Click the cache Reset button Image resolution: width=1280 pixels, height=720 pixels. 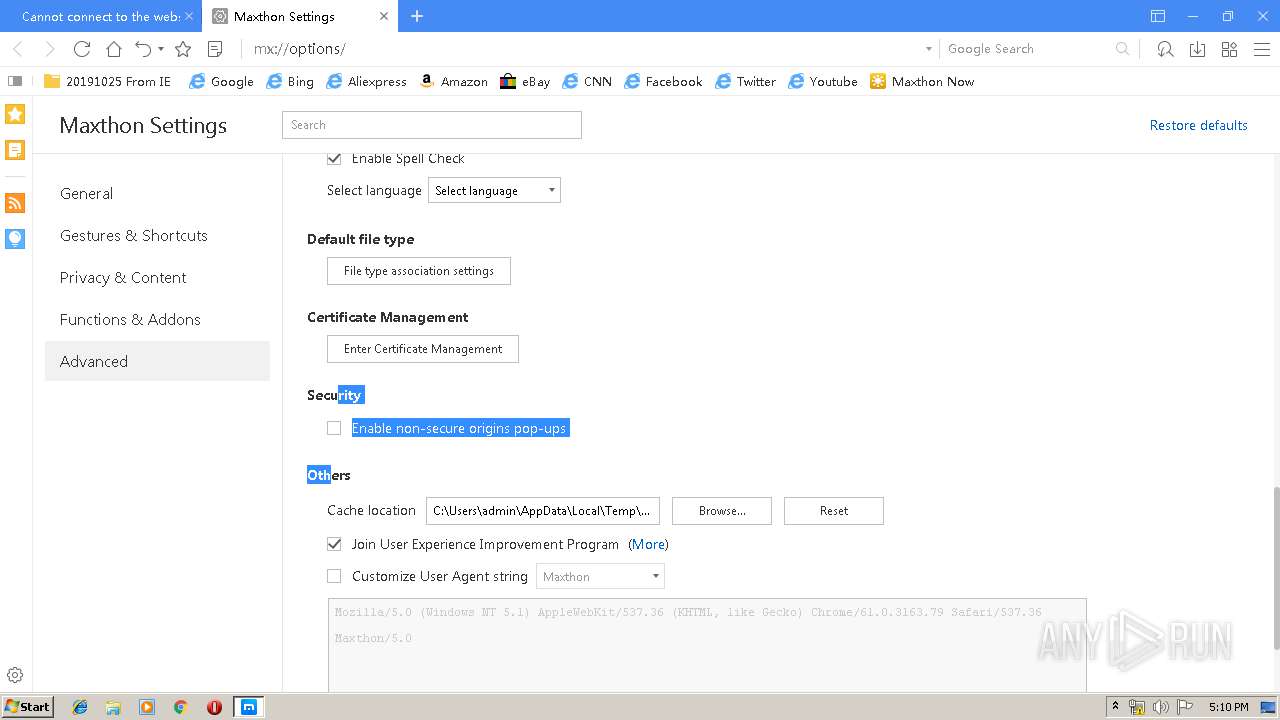point(834,511)
